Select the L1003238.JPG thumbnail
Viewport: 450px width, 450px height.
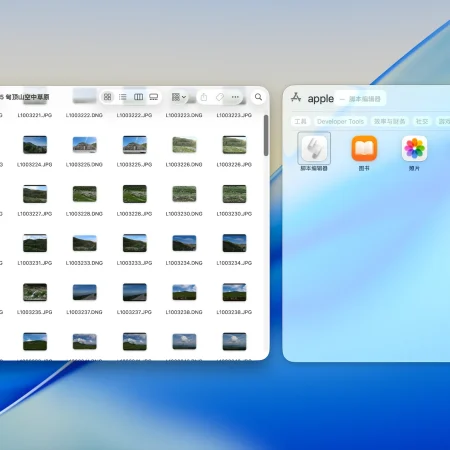click(234, 292)
